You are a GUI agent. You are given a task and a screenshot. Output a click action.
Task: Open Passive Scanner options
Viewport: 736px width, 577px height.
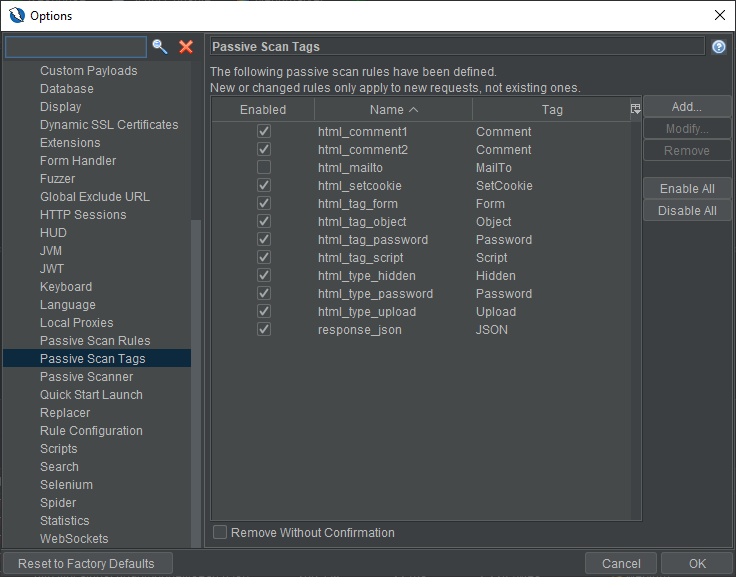point(86,377)
